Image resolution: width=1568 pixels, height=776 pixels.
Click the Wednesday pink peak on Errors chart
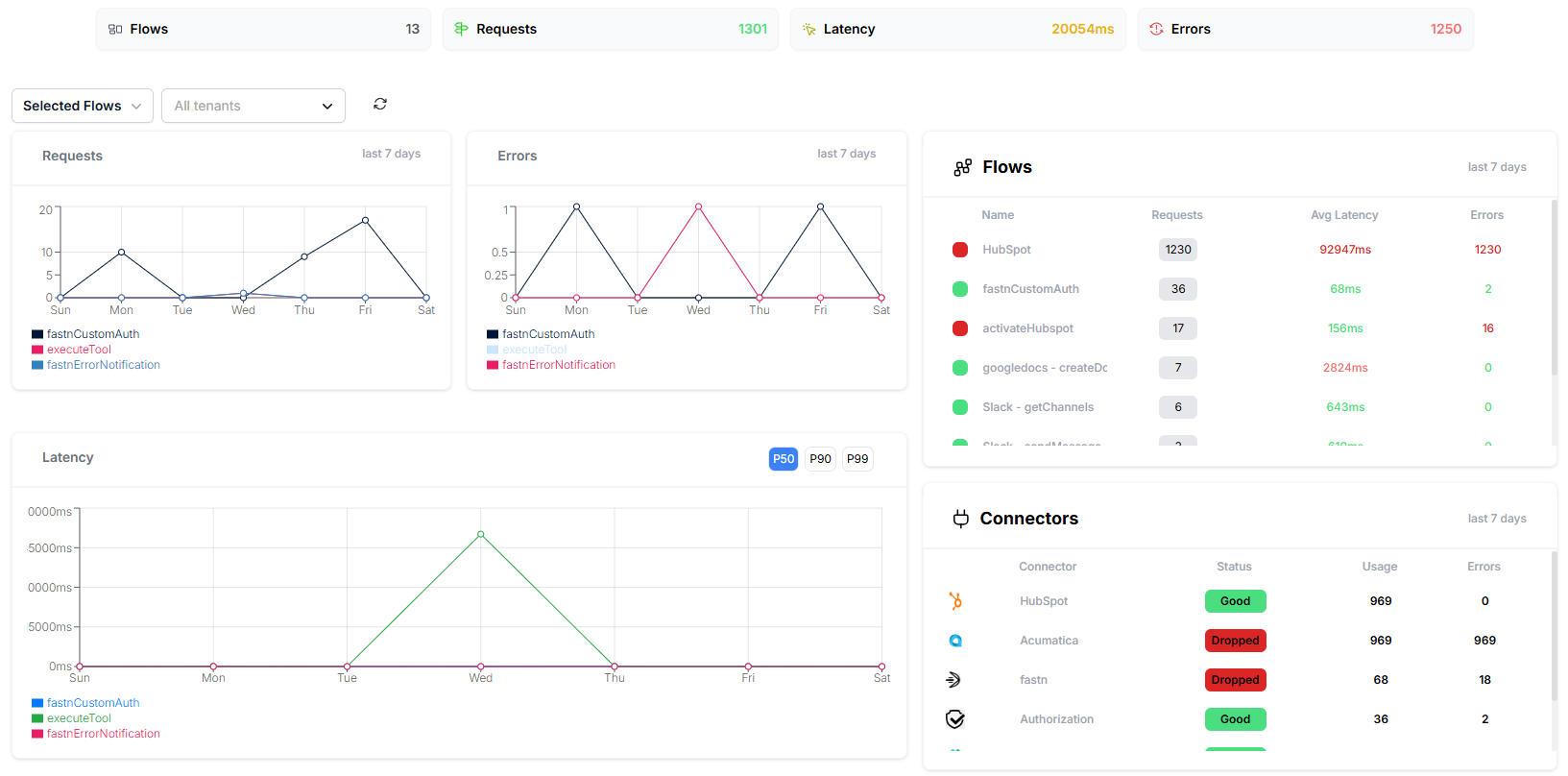coord(698,206)
